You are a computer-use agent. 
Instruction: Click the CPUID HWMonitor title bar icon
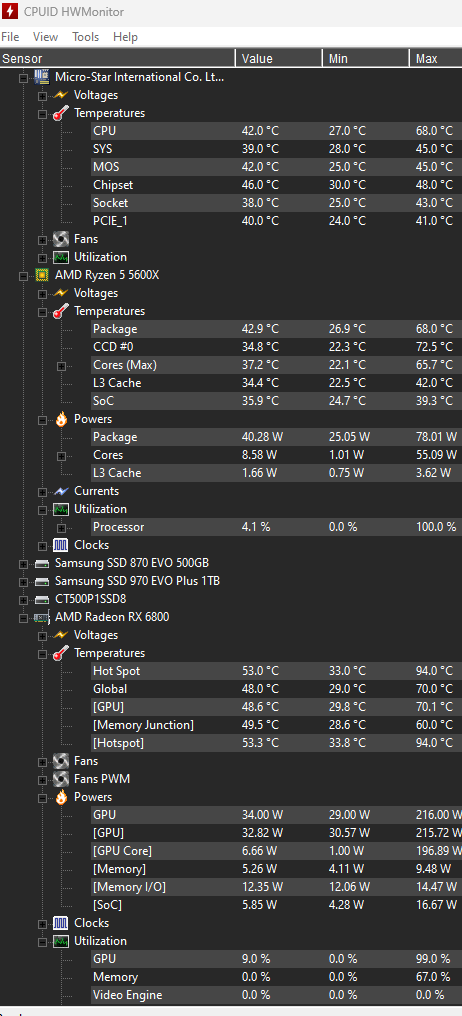pyautogui.click(x=9, y=12)
